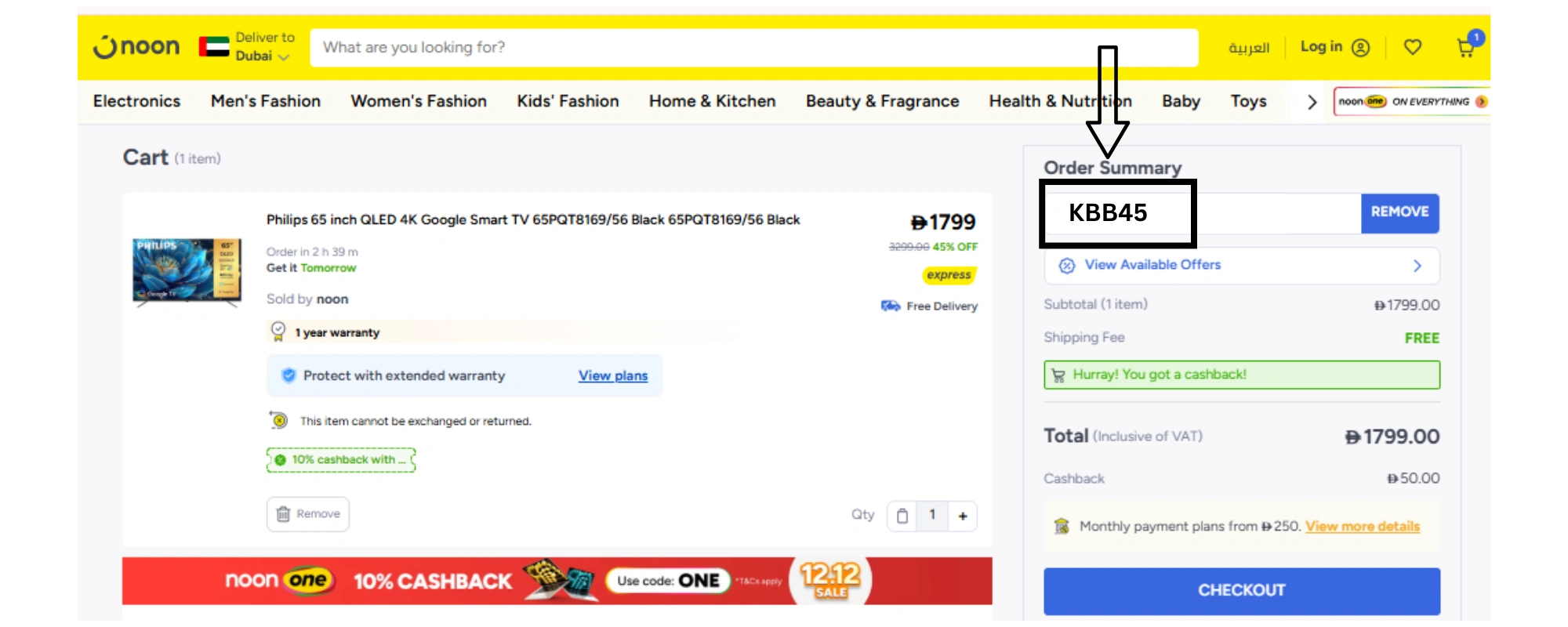Click the search bar to enter a query
The height and width of the screenshot is (627, 1568).
753,47
